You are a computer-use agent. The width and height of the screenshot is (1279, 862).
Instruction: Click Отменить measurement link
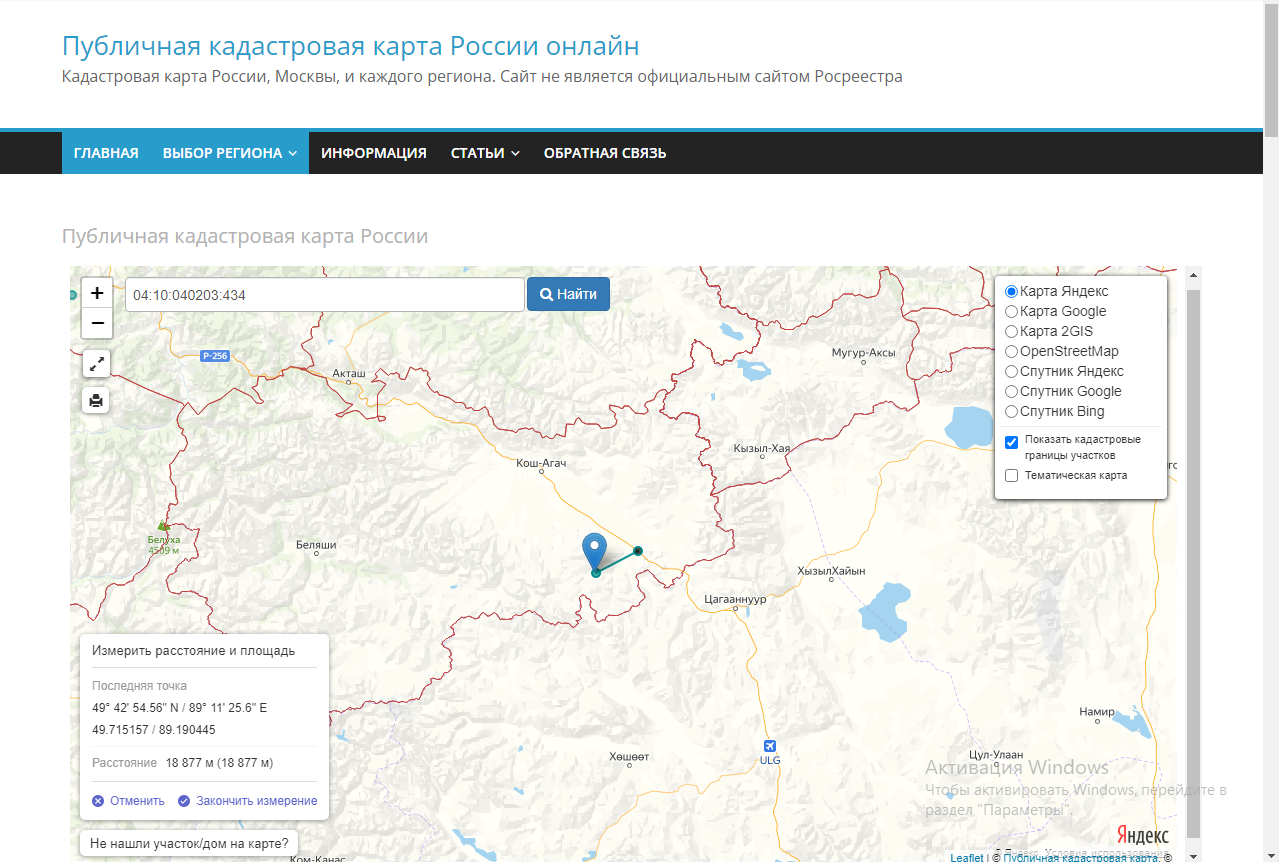click(x=128, y=800)
